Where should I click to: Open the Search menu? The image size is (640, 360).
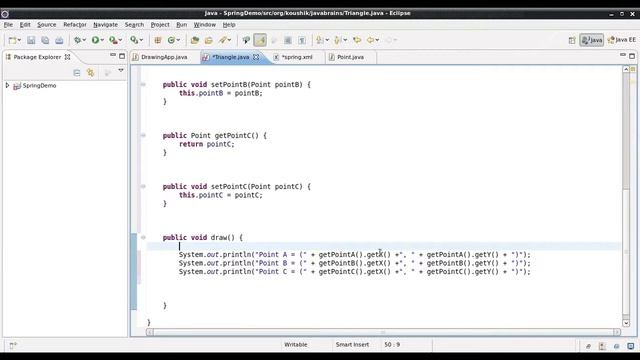click(x=134, y=25)
